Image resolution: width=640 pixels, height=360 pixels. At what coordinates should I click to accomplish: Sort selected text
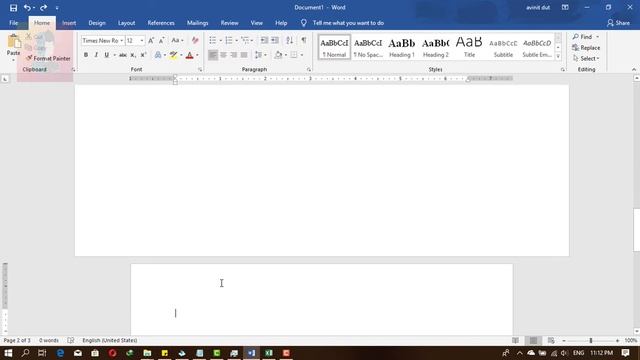tap(289, 40)
